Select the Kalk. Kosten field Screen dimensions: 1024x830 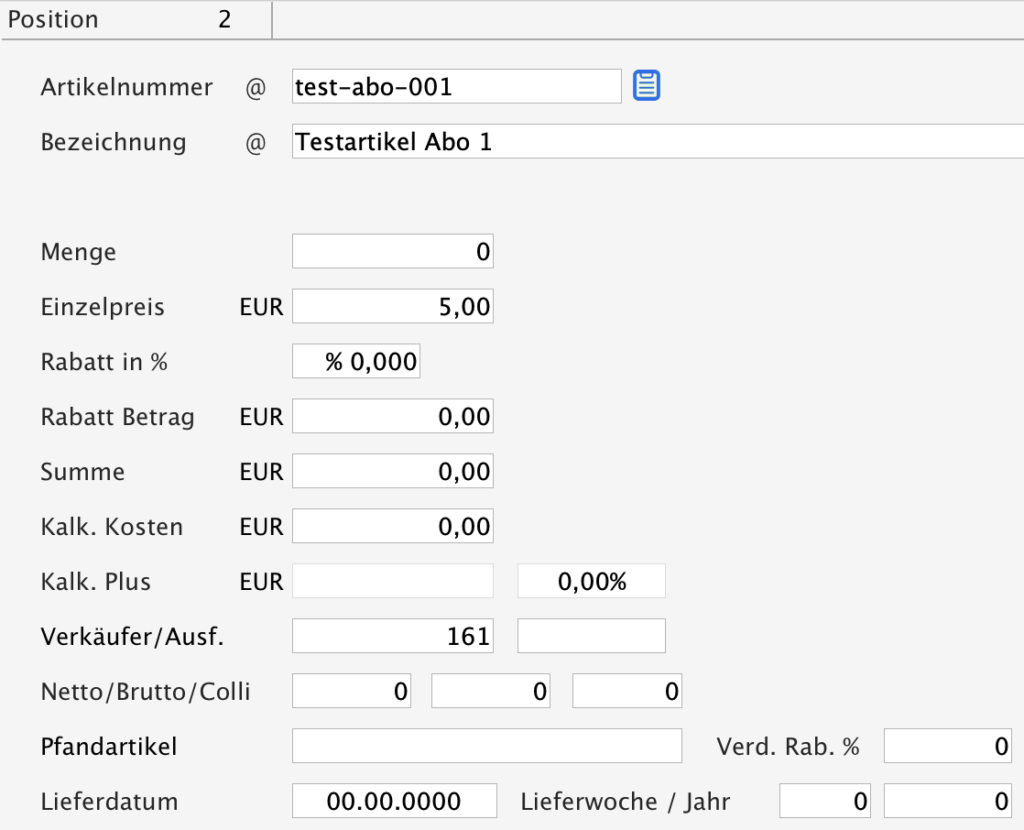(392, 527)
